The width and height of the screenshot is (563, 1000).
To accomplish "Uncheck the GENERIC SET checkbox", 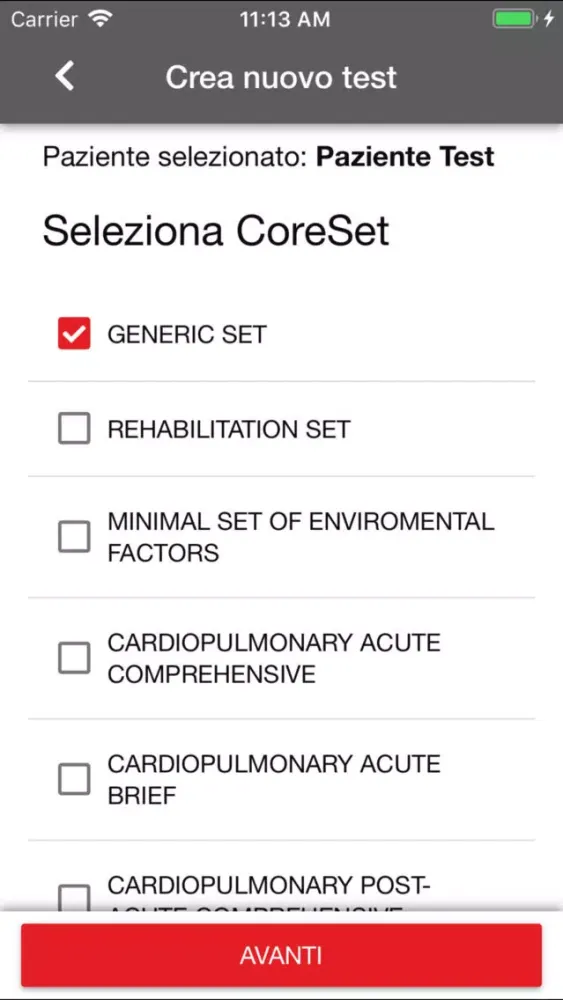I will pyautogui.click(x=74, y=334).
